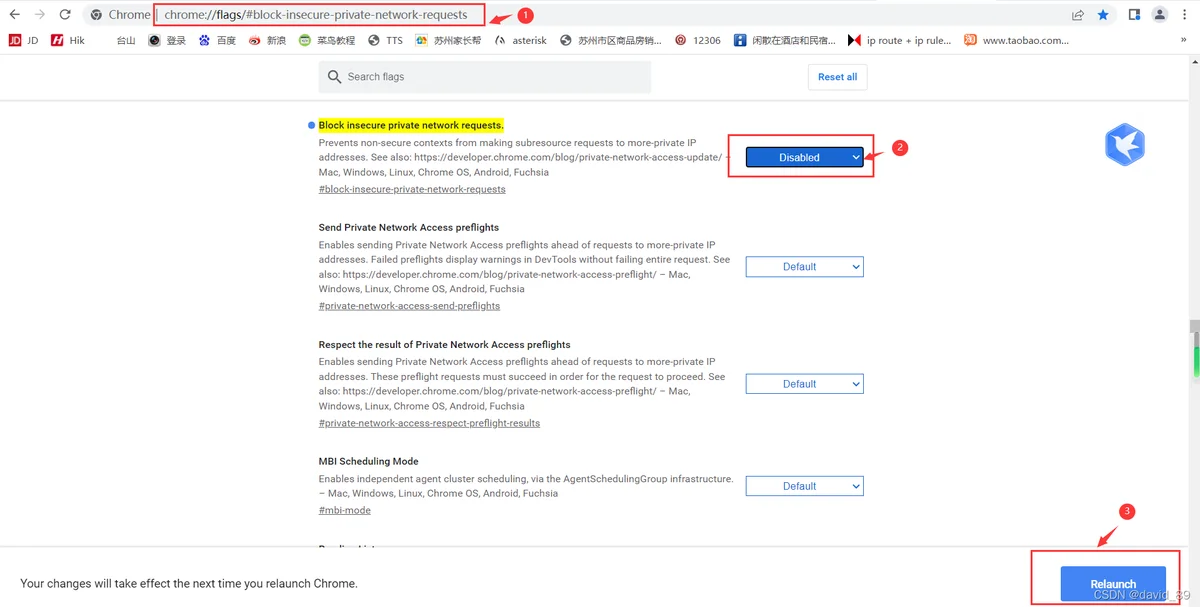Open the 闲散在酒店和民宿 bookmark
This screenshot has width=1200, height=607.
tap(785, 40)
